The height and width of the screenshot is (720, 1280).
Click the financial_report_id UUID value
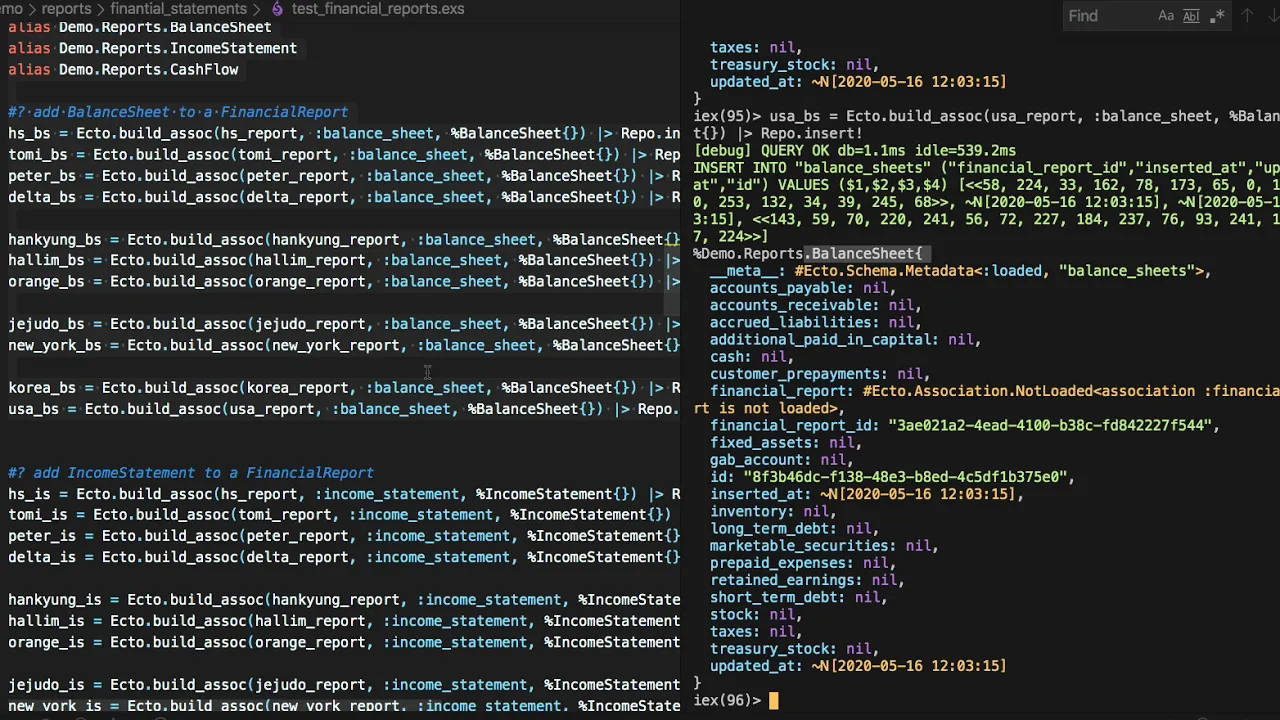point(1049,425)
